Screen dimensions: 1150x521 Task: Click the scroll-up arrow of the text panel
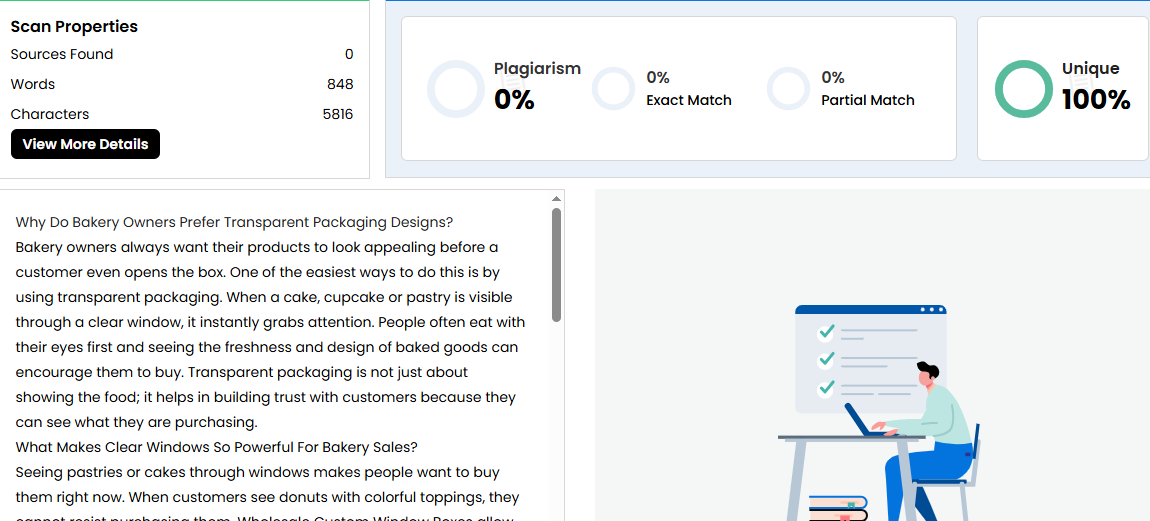[556, 200]
